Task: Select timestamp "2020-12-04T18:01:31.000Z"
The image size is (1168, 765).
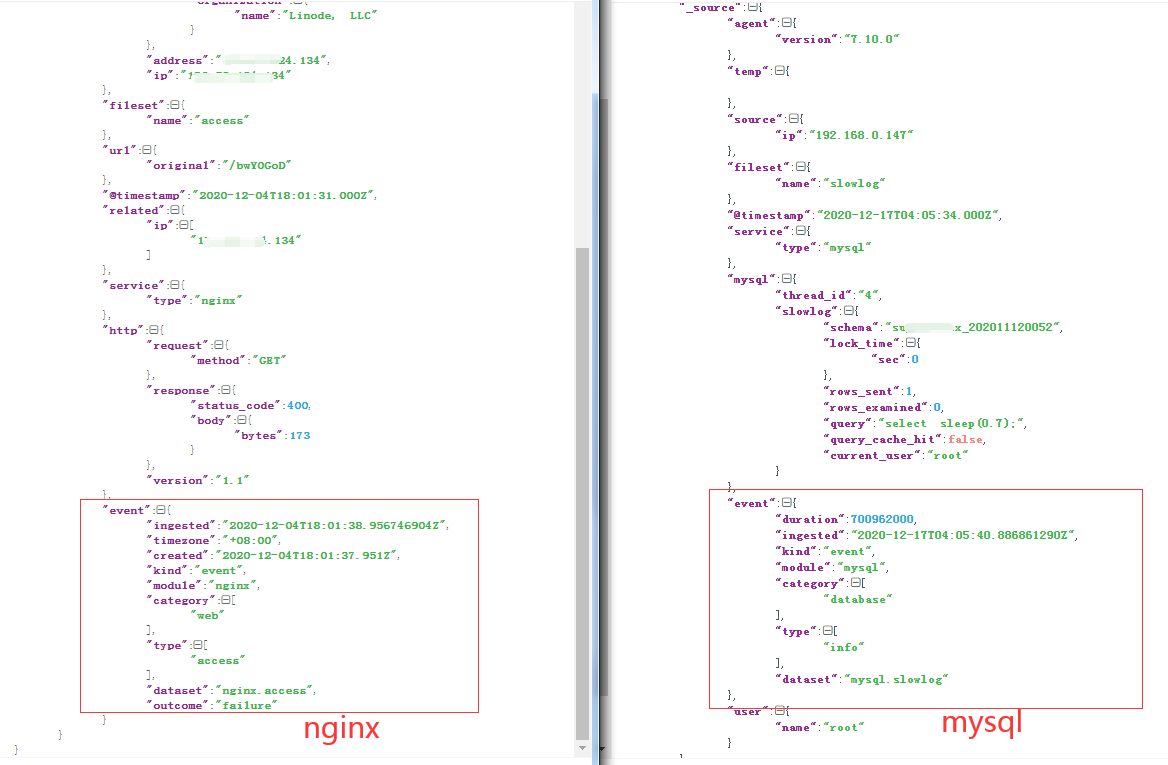Action: coord(284,195)
